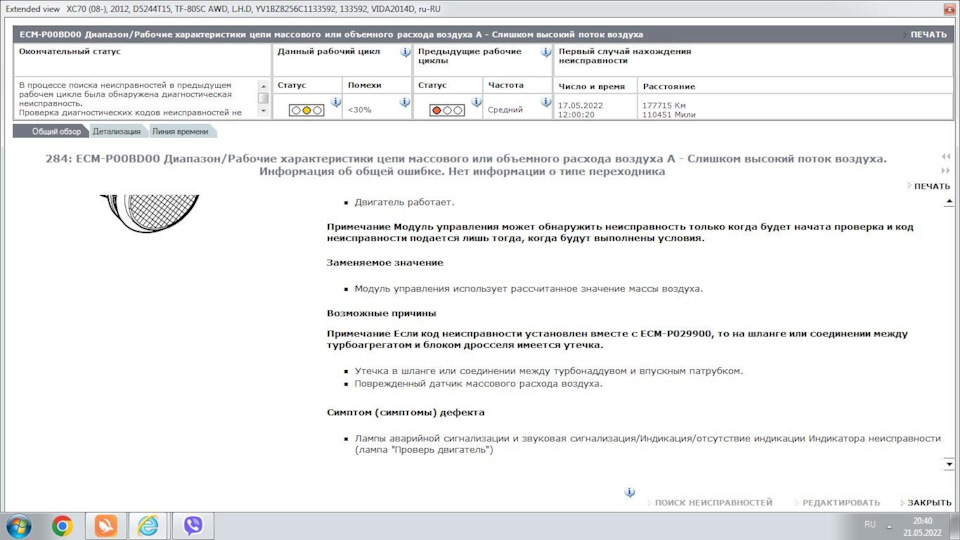Viewport: 960px width, 540px height.
Task: Click scroll up arrow of description panel
Action: pyautogui.click(x=949, y=202)
